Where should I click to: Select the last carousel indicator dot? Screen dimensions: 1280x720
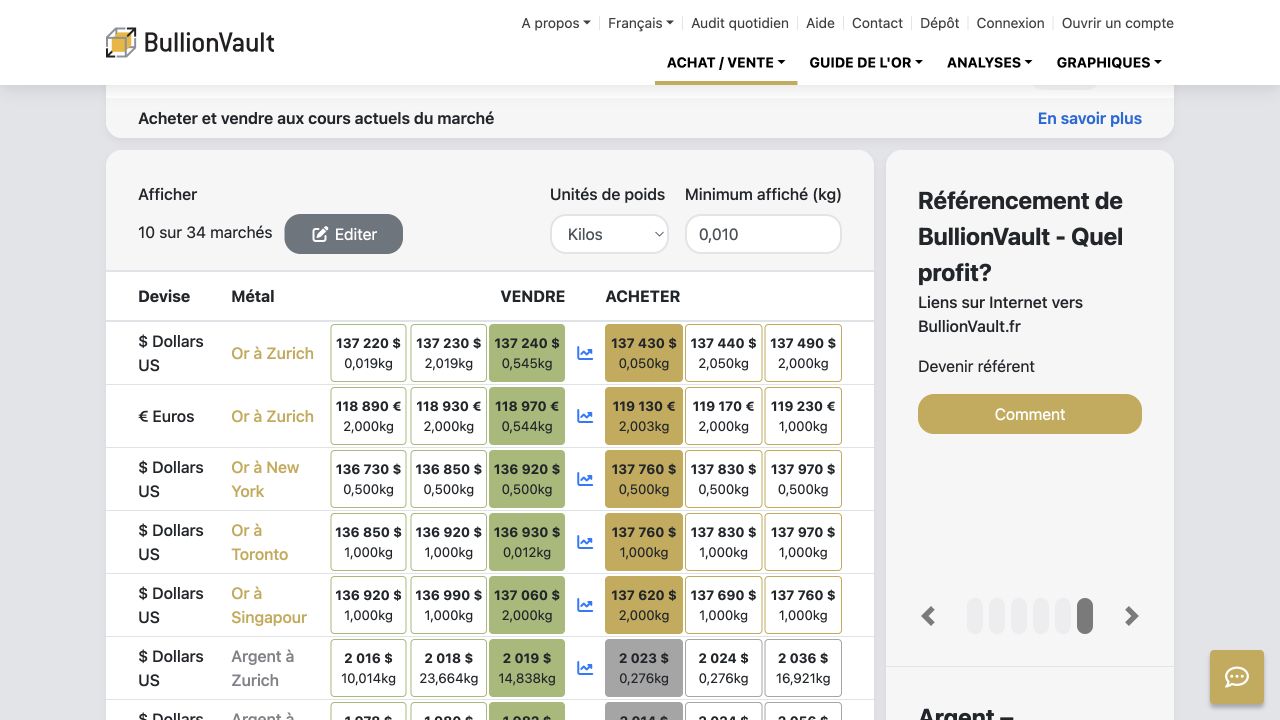point(1085,616)
